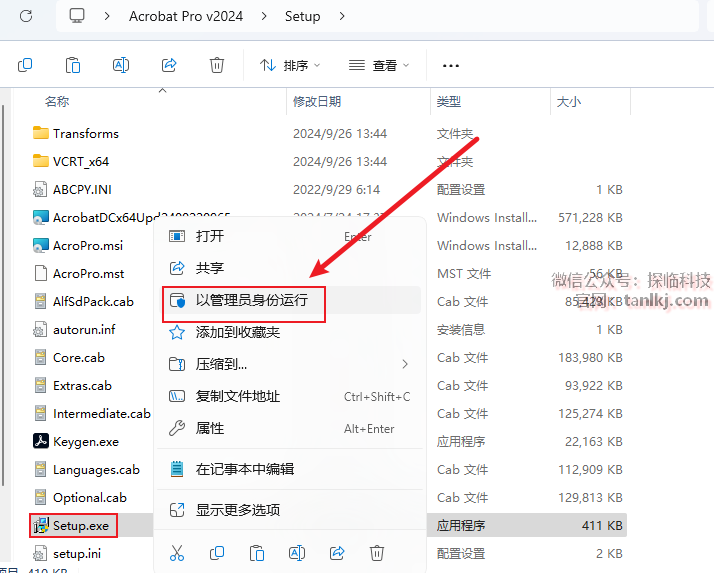Select the Transforms folder
Viewport: 714px width, 573px height.
pos(86,133)
